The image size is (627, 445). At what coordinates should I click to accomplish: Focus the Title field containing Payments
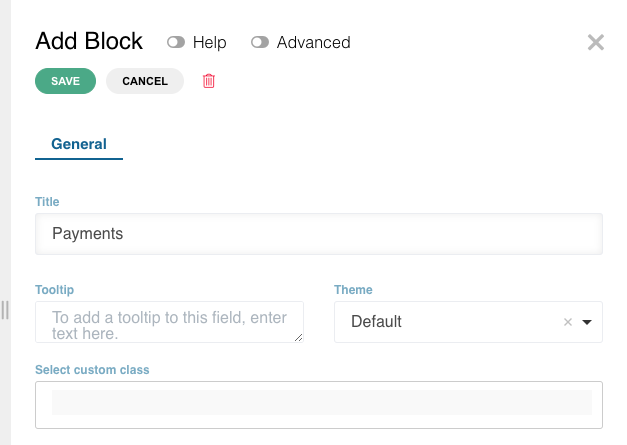tap(319, 234)
